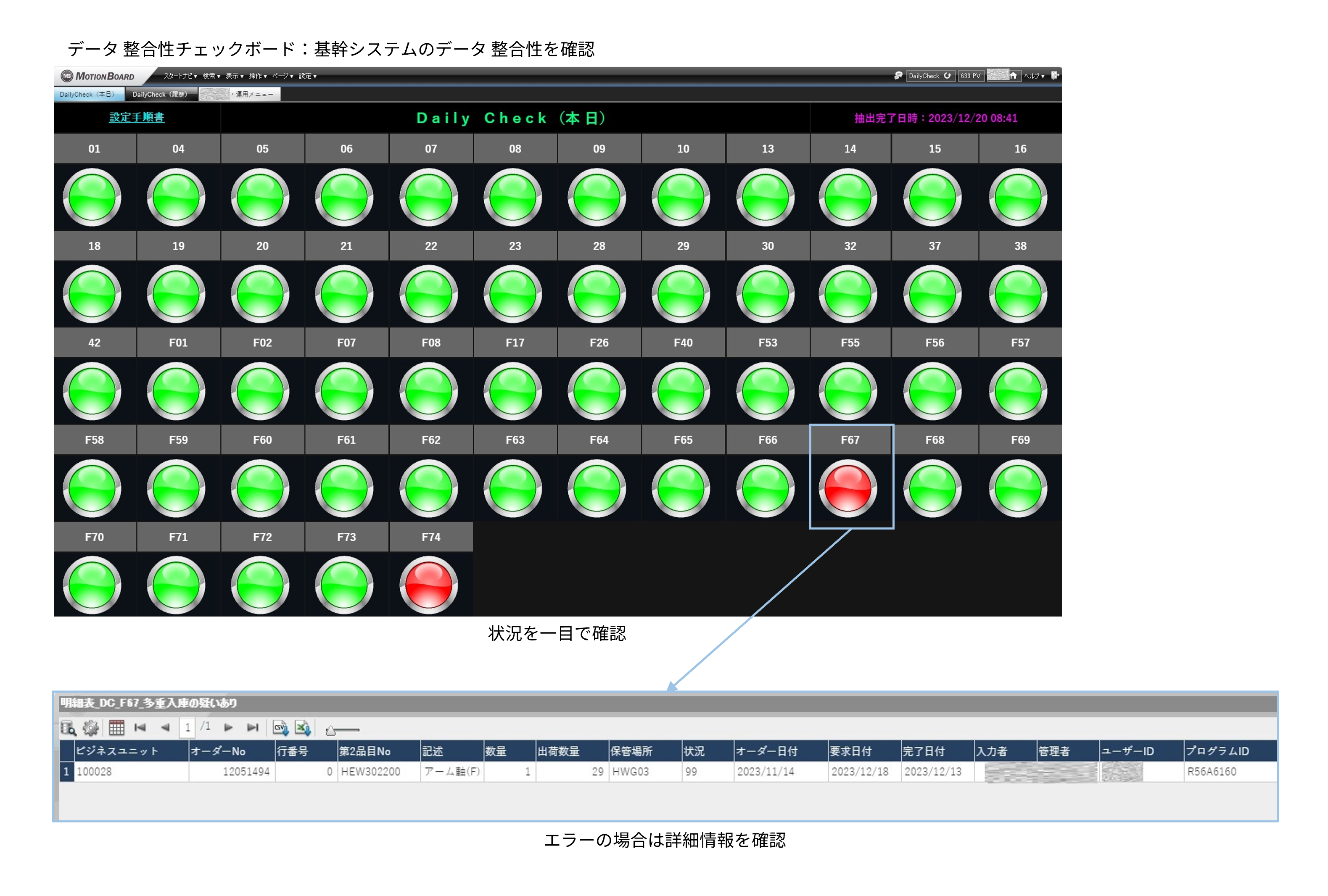Click the R56A6160 program ID cell
The image size is (1328, 896).
tap(1230, 772)
